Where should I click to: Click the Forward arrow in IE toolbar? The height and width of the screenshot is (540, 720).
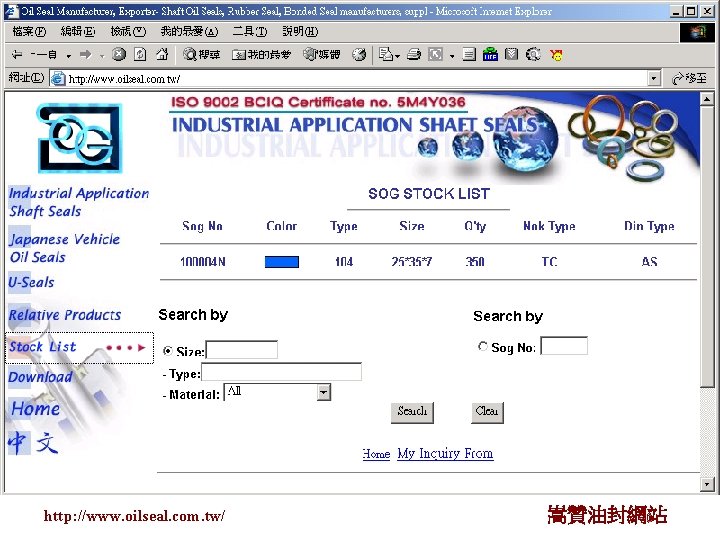click(x=85, y=55)
